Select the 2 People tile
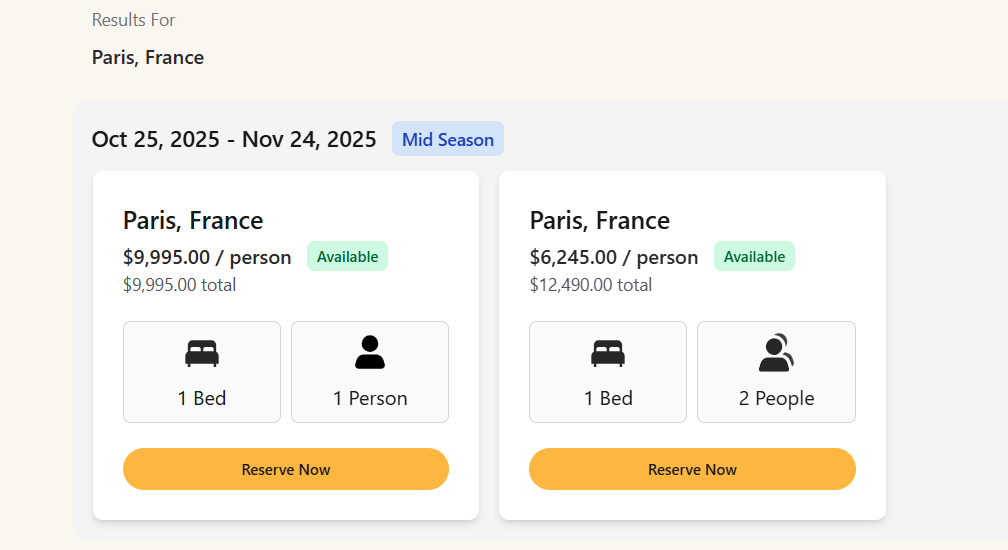Screen dimensions: 1008x550 tap(777, 372)
